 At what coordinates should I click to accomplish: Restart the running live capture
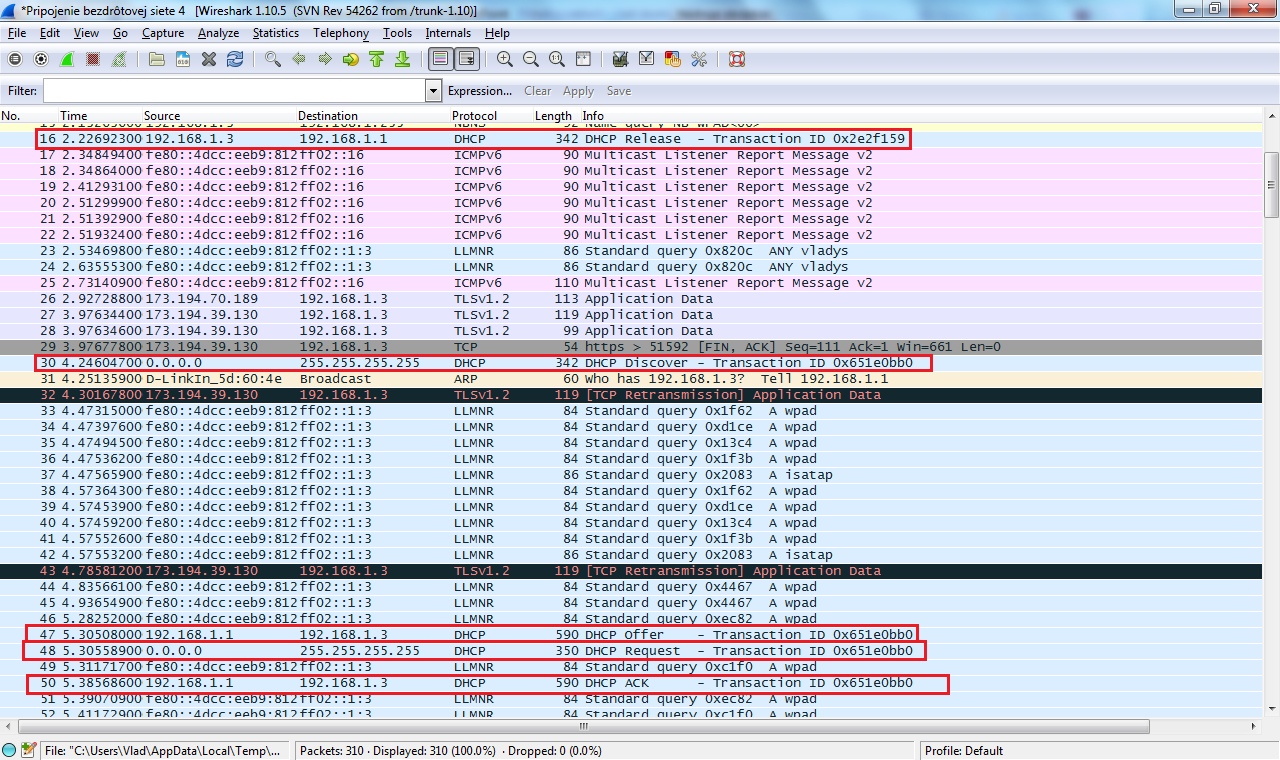[x=119, y=59]
